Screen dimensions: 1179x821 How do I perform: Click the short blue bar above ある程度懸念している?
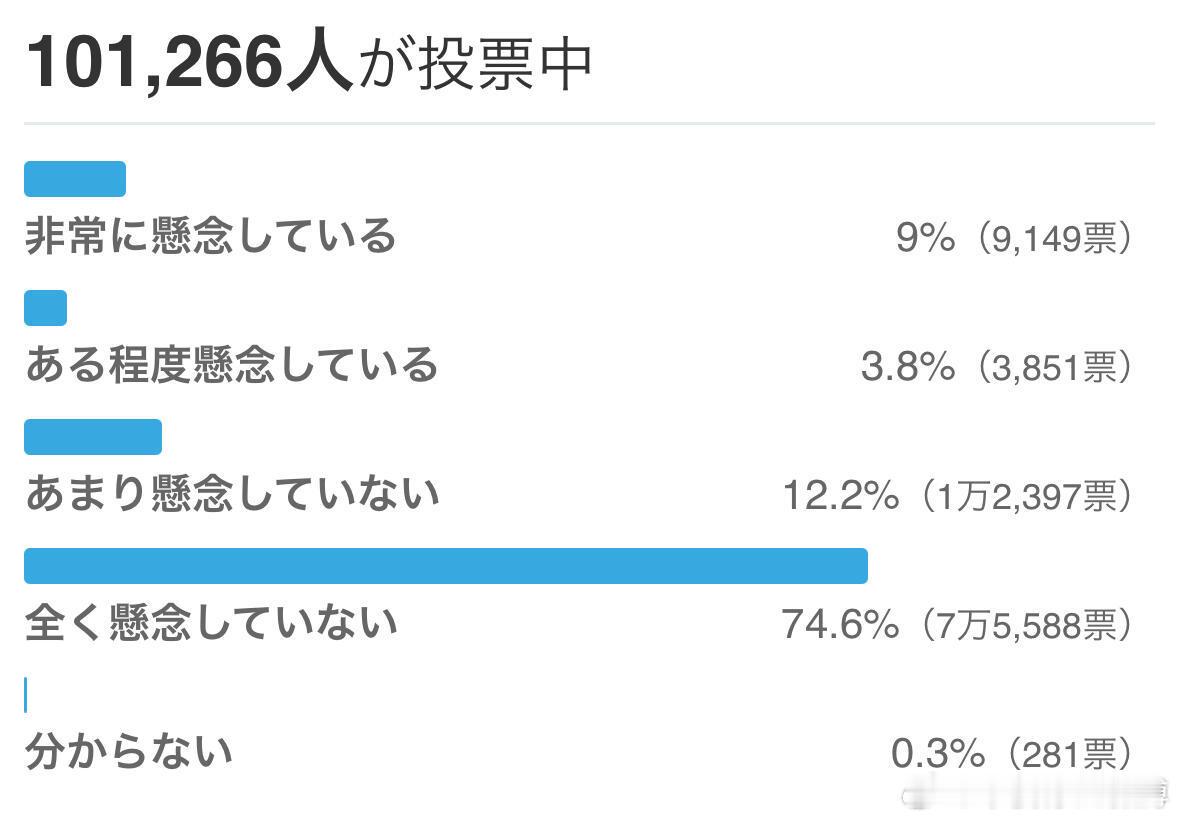(45, 308)
